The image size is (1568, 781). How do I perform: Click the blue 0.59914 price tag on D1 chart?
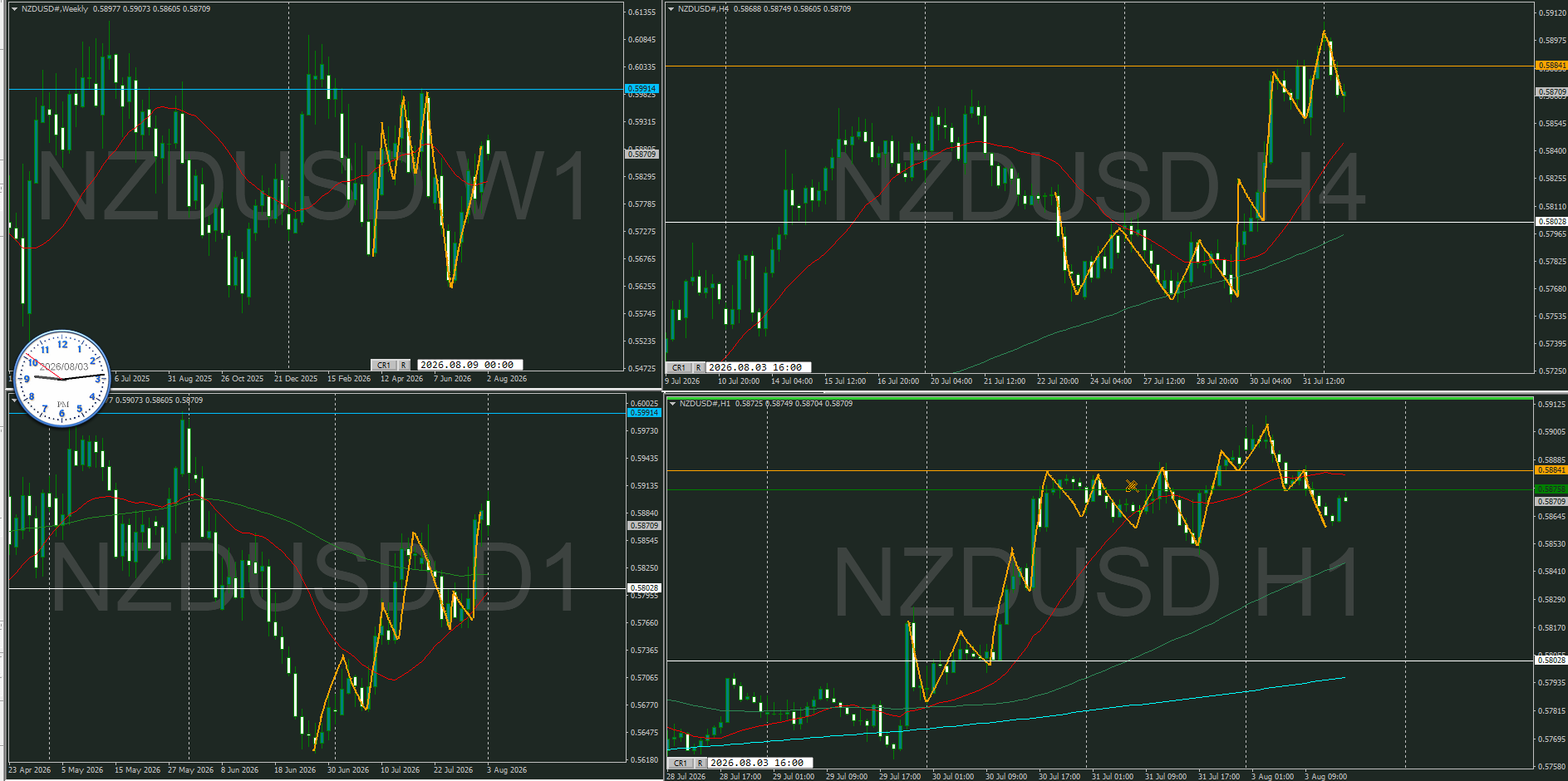point(644,413)
